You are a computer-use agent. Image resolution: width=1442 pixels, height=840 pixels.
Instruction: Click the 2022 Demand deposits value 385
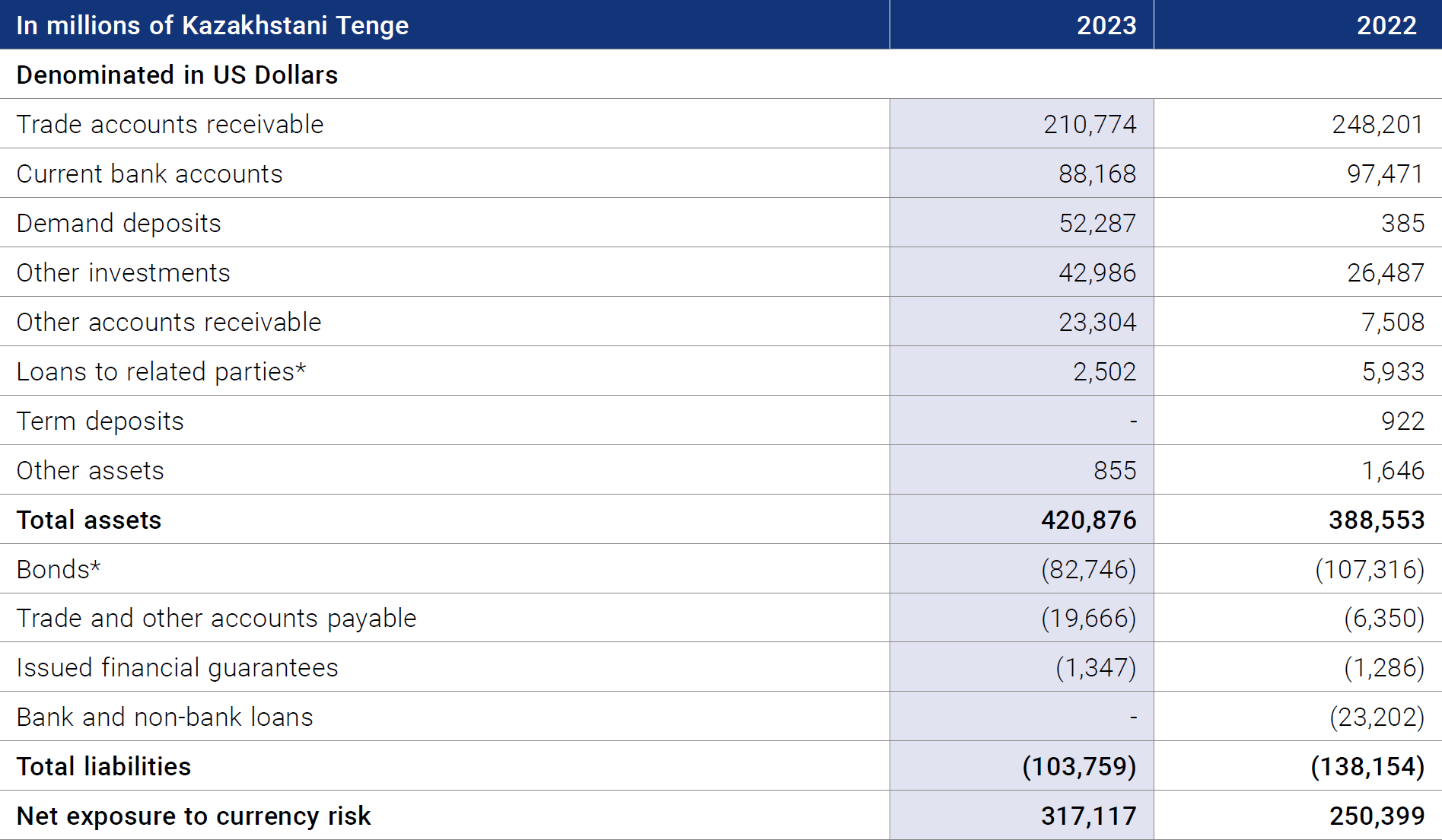click(1402, 224)
